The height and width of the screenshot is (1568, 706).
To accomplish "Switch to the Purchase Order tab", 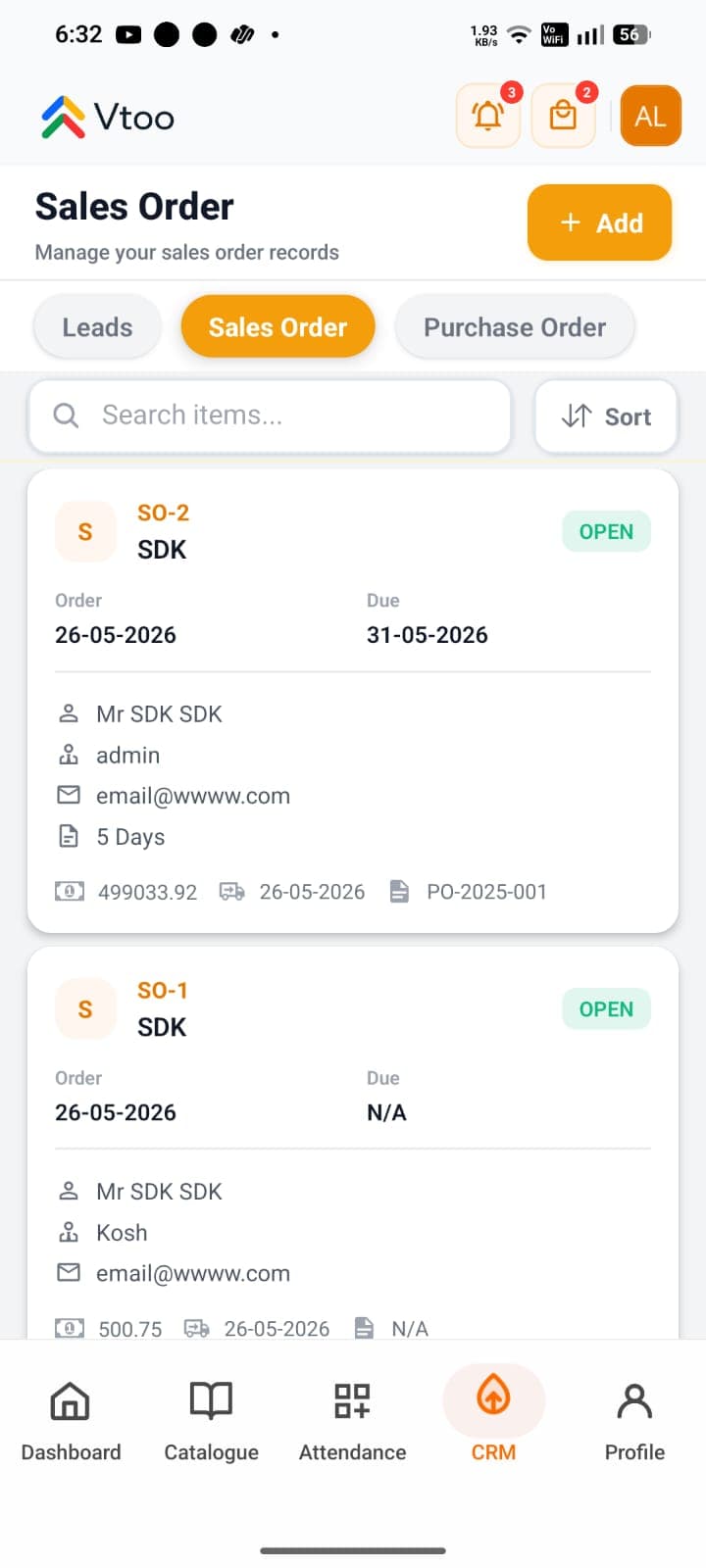I will pyautogui.click(x=515, y=327).
